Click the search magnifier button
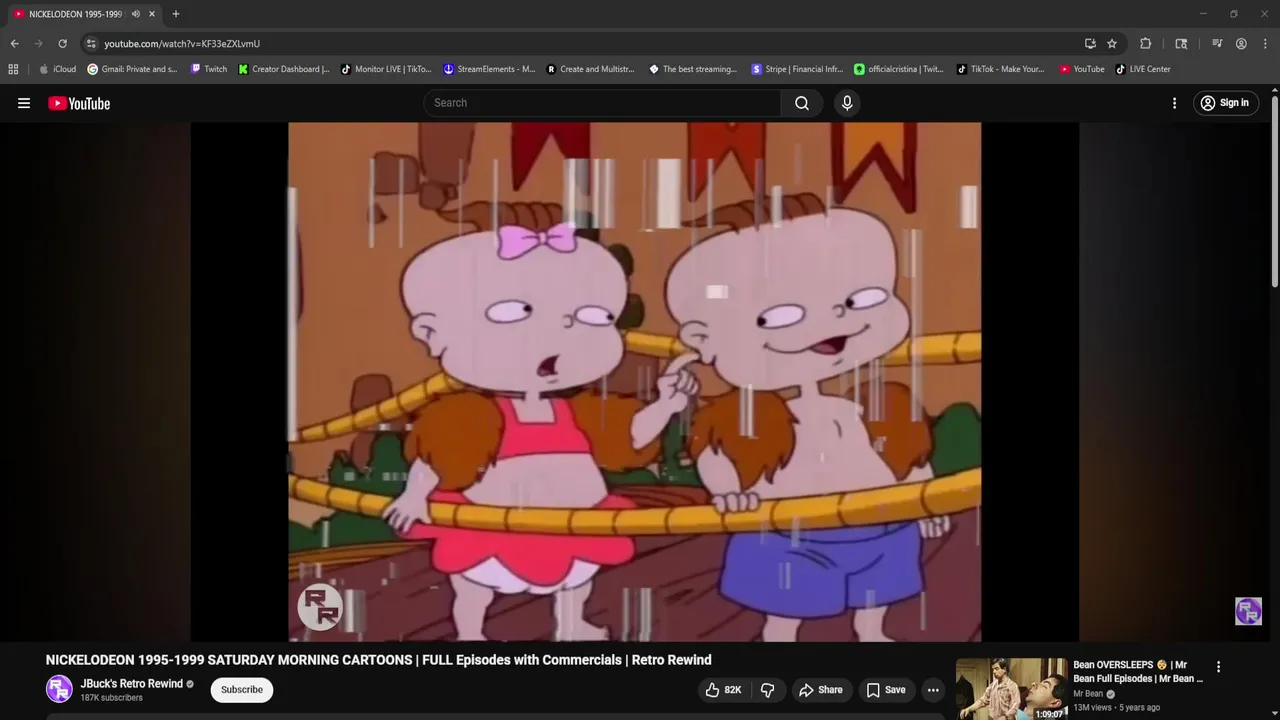1280x720 pixels. [802, 103]
